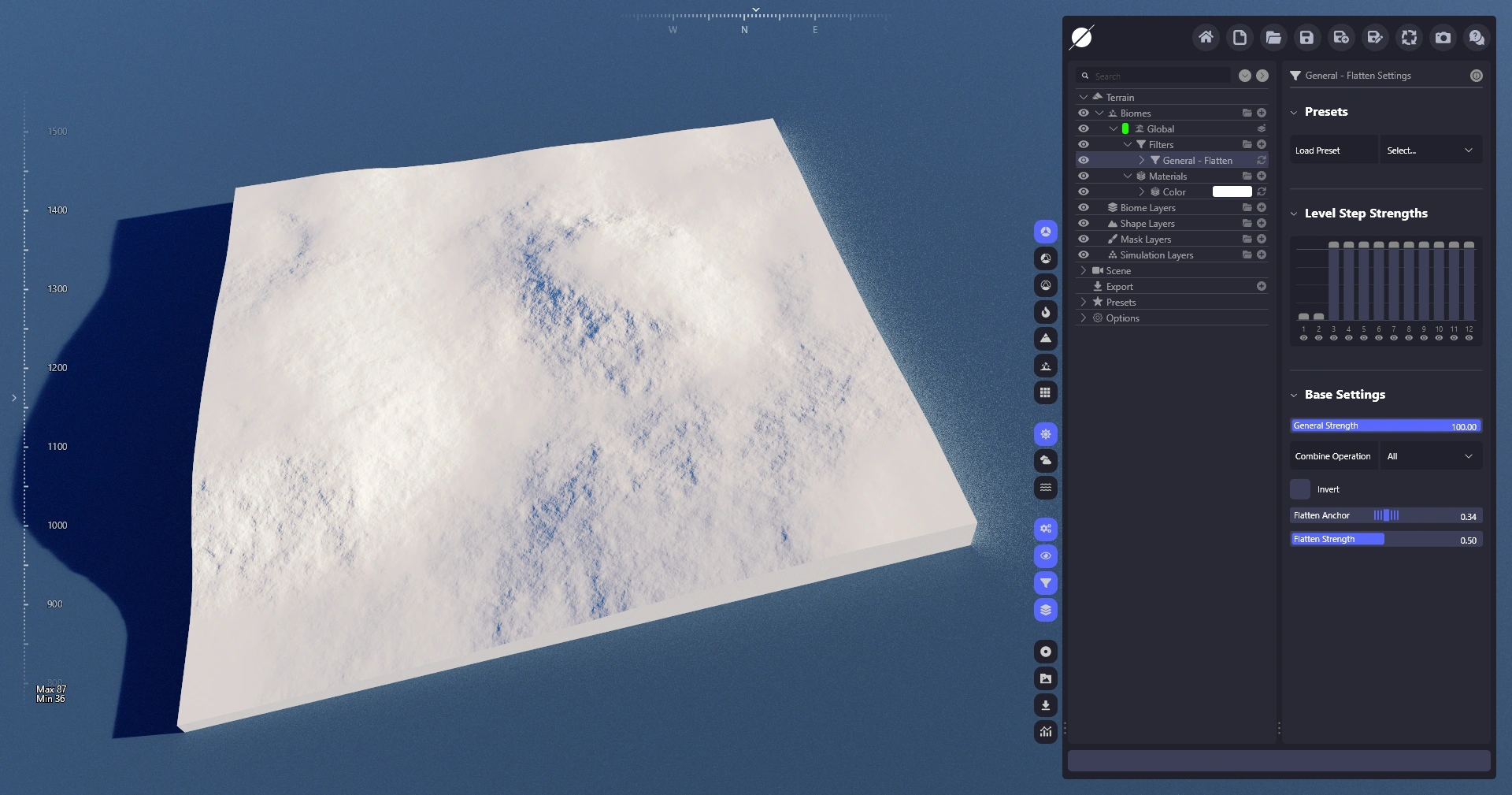Click the statistics chart icon at sidebar bottom
The height and width of the screenshot is (795, 1512).
(1046, 732)
